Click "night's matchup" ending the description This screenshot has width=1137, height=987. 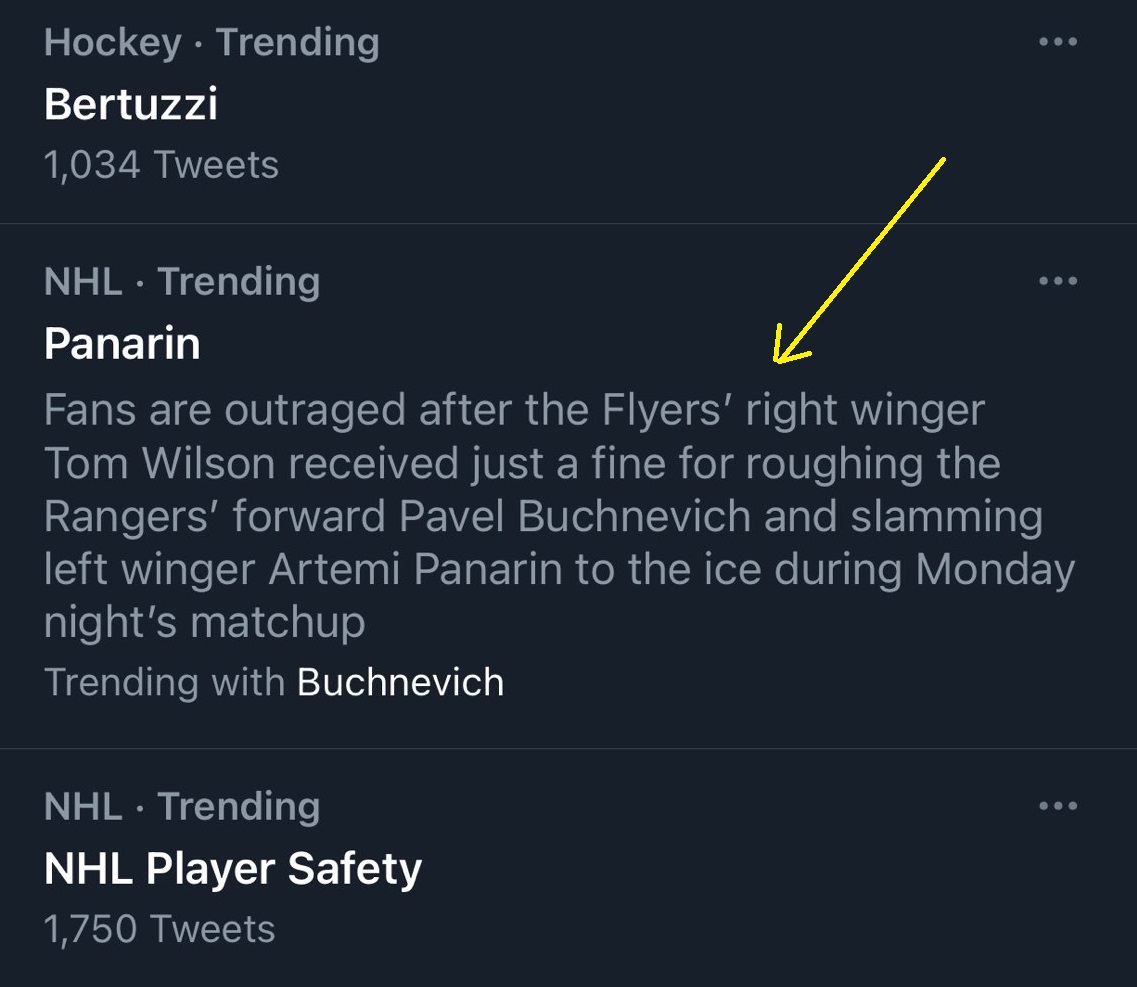204,623
